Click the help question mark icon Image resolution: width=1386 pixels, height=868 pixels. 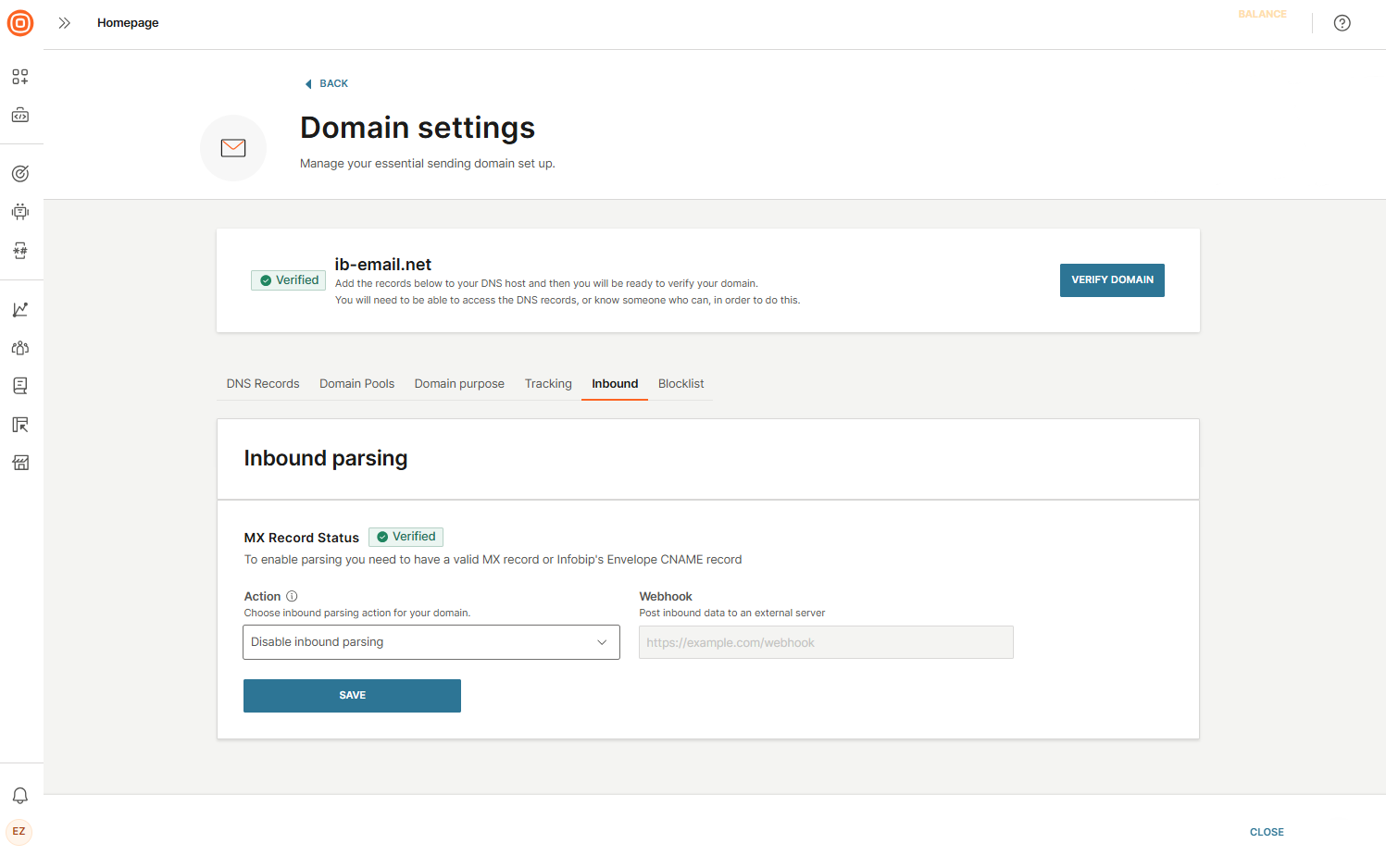pyautogui.click(x=1342, y=23)
